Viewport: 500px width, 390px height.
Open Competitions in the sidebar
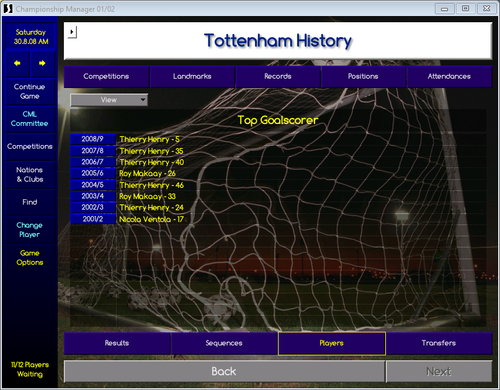(30, 146)
